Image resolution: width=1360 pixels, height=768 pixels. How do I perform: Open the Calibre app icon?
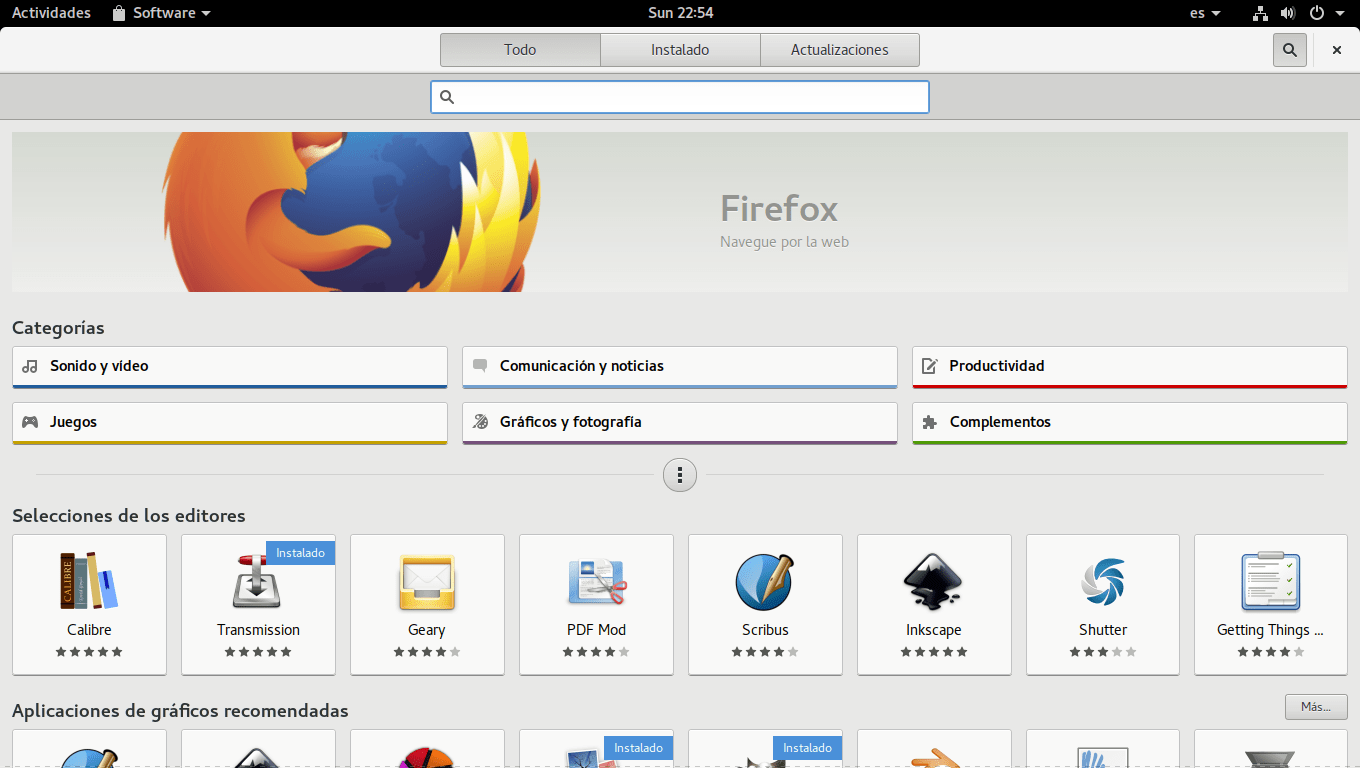coord(89,581)
